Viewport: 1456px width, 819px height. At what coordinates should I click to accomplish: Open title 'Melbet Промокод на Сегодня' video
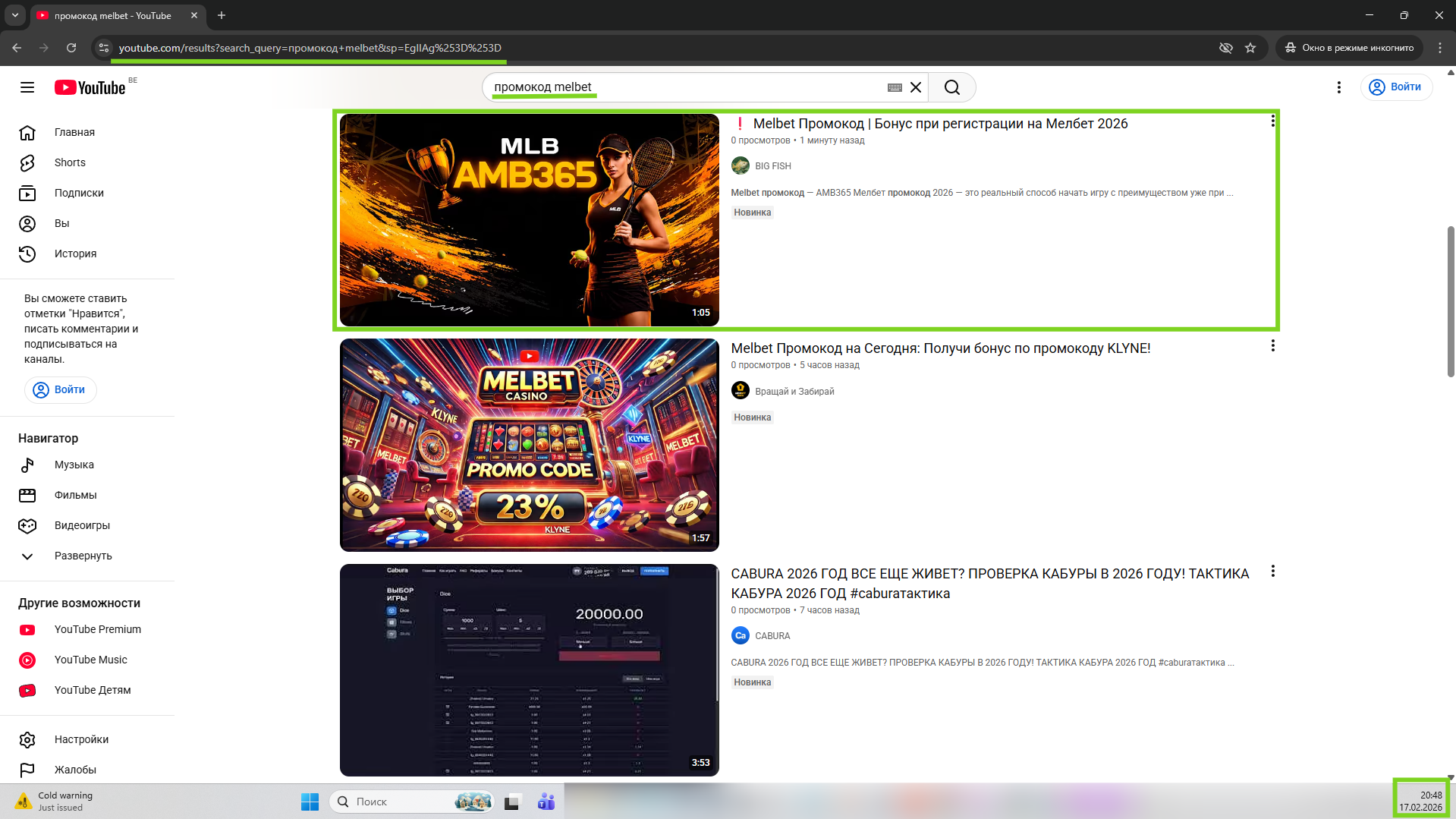[x=941, y=348]
